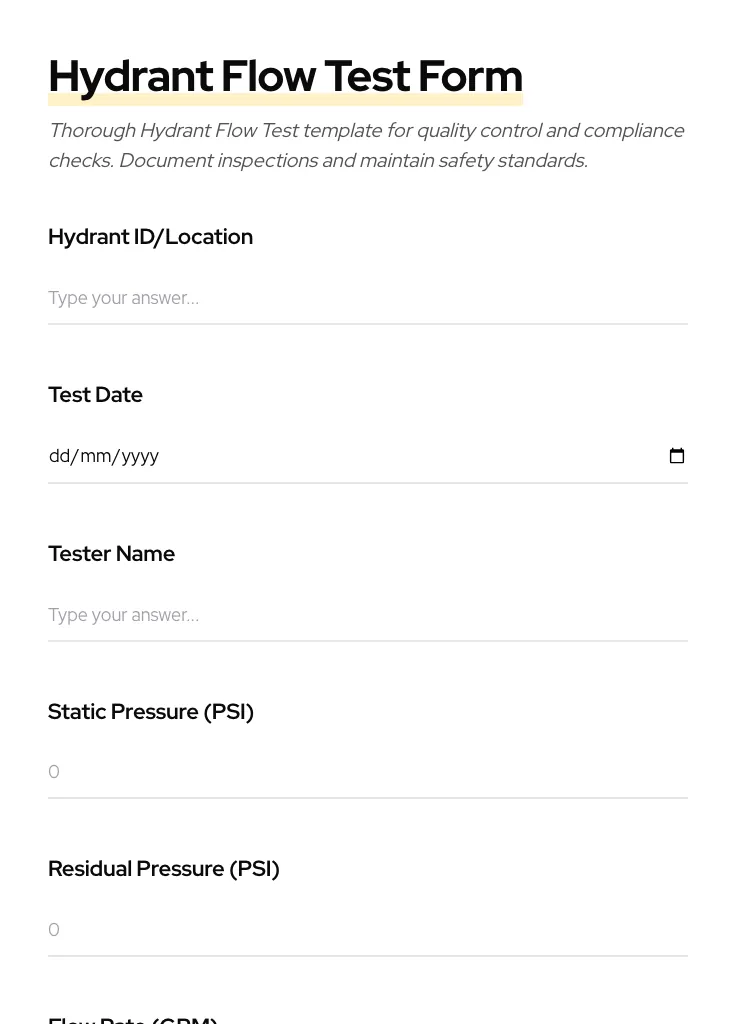The width and height of the screenshot is (736, 1024).
Task: Open the date picker calendar icon
Action: (677, 456)
